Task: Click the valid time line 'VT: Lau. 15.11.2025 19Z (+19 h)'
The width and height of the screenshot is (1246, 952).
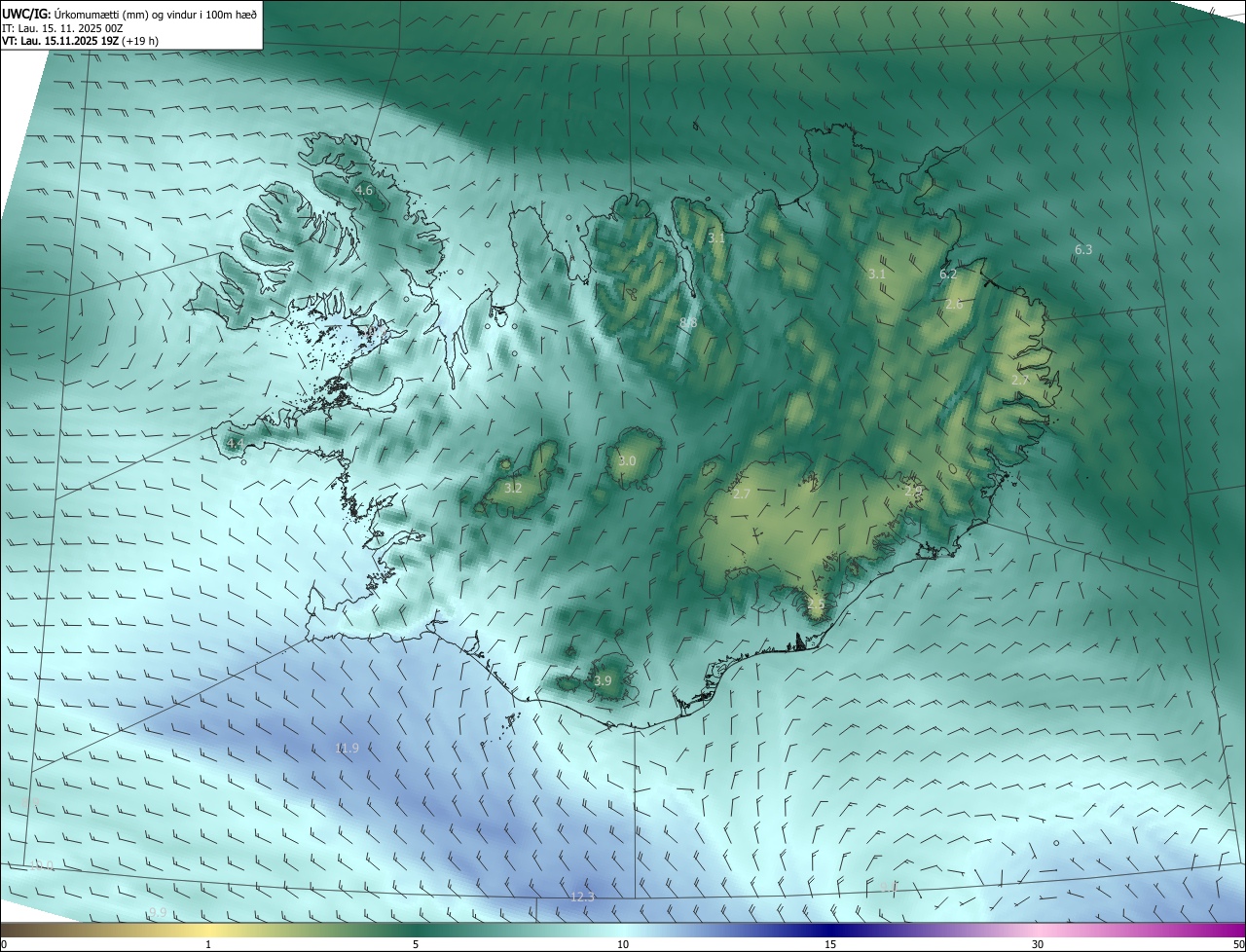Action: (x=81, y=41)
